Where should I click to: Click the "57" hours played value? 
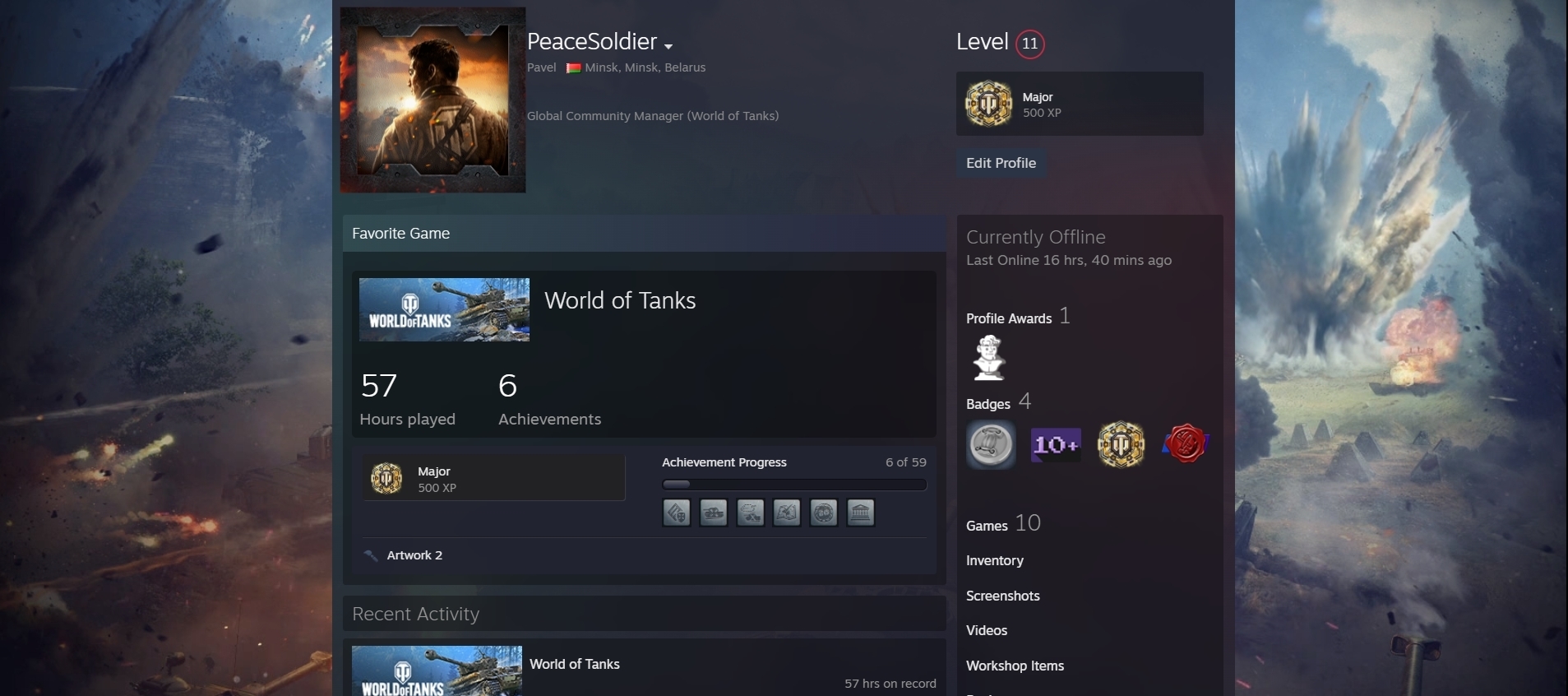pos(379,385)
